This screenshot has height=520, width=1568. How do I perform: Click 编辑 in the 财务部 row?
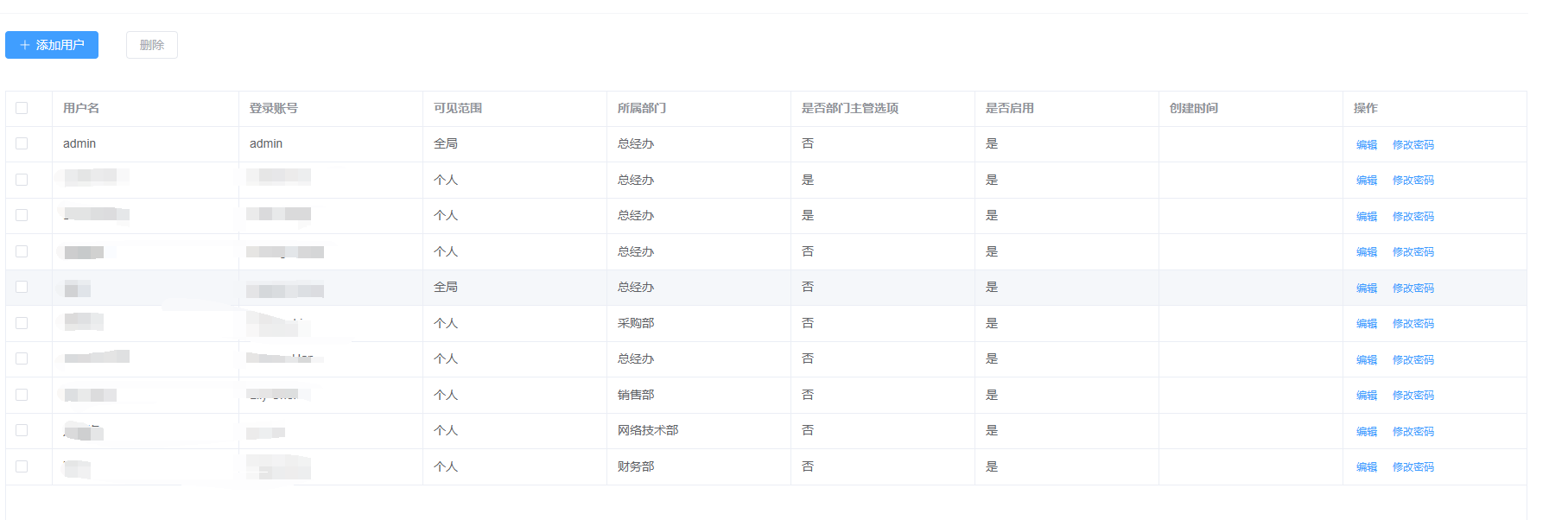click(1367, 467)
